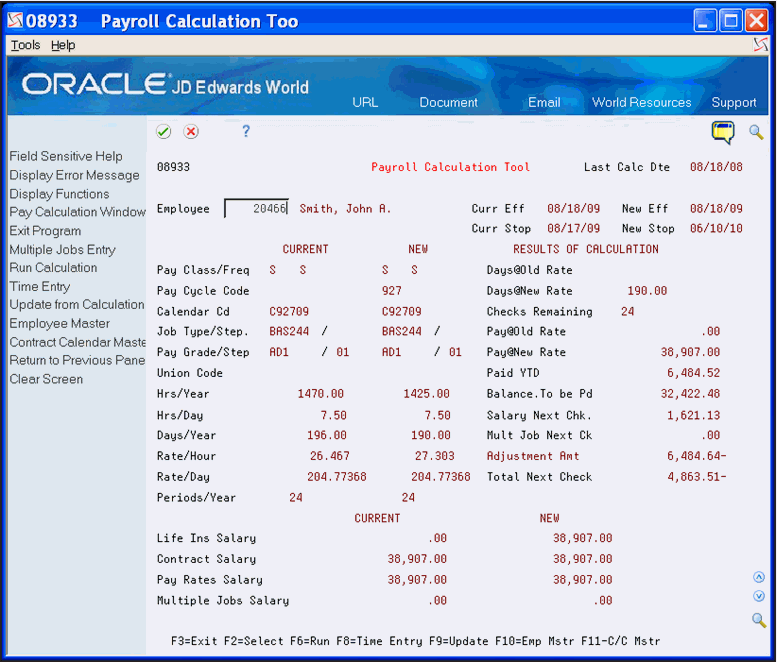Click the URL header link
This screenshot has height=662, width=777.
[x=365, y=103]
